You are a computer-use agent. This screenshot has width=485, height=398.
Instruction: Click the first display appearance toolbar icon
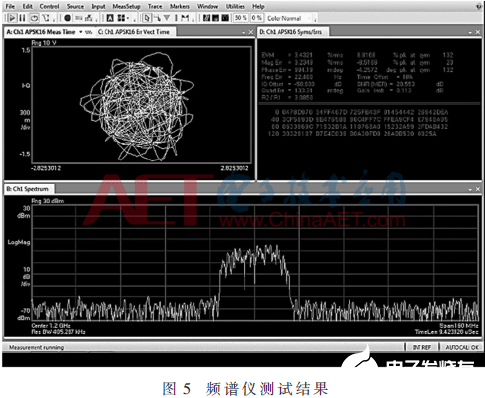click(x=206, y=18)
